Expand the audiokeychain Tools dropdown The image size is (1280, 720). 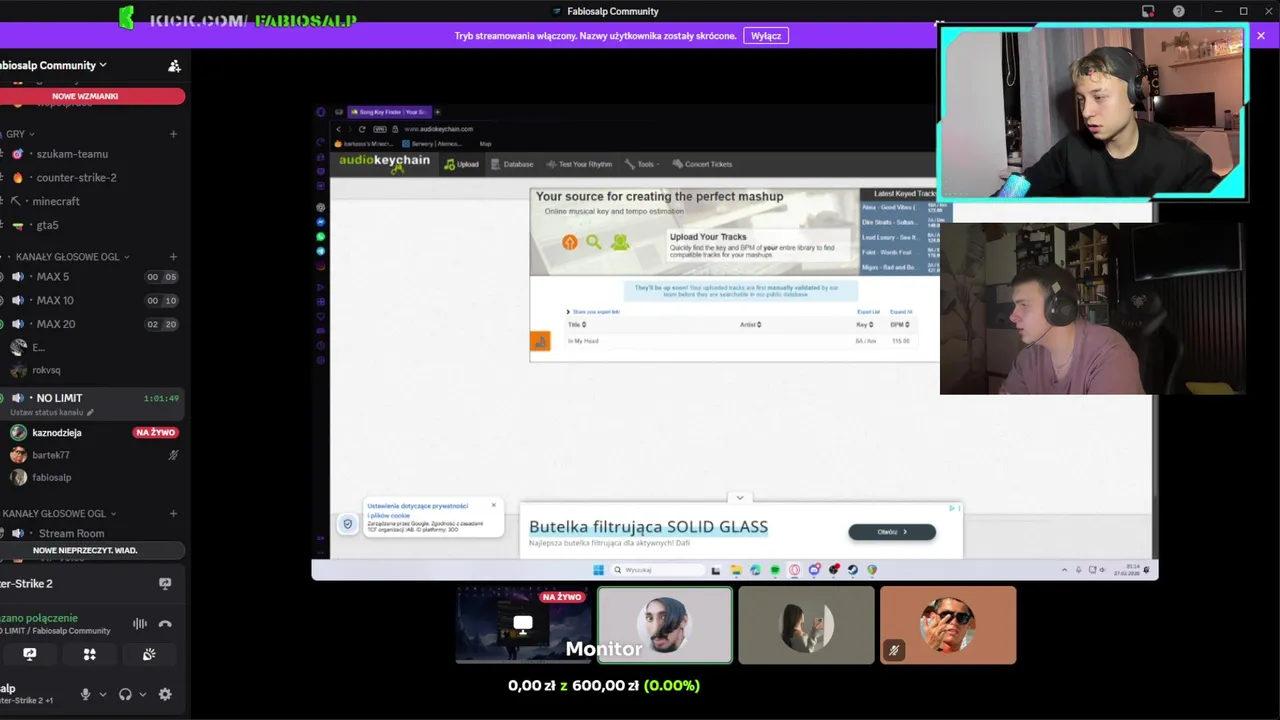pyautogui.click(x=641, y=164)
